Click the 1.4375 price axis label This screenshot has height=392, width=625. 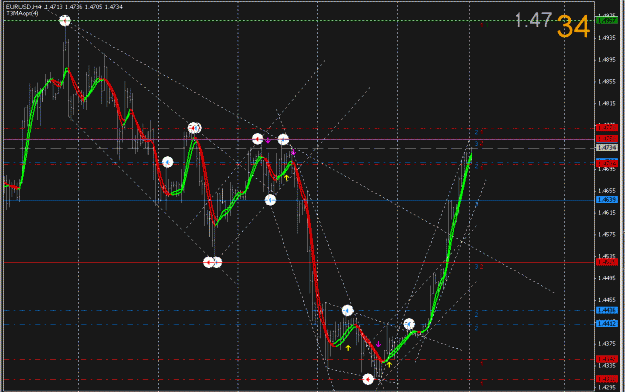coord(607,343)
